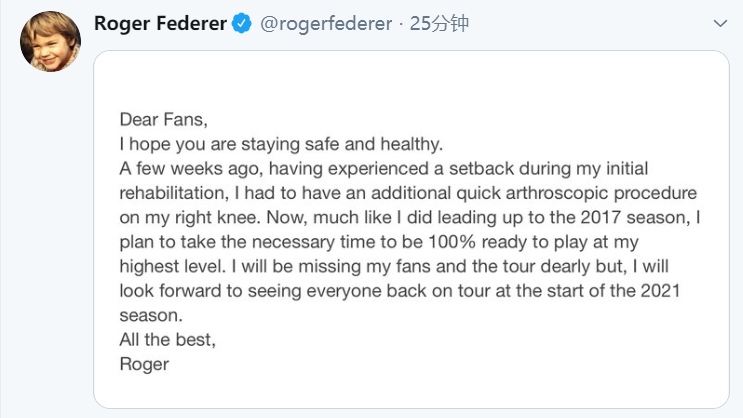
Task: Click the "2021" year in letter
Action: [661, 291]
